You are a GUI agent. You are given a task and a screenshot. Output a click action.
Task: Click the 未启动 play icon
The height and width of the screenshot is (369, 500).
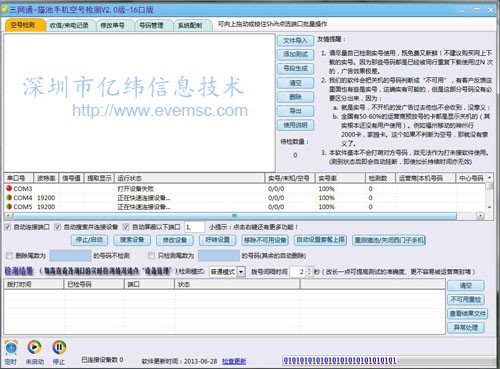(34, 347)
